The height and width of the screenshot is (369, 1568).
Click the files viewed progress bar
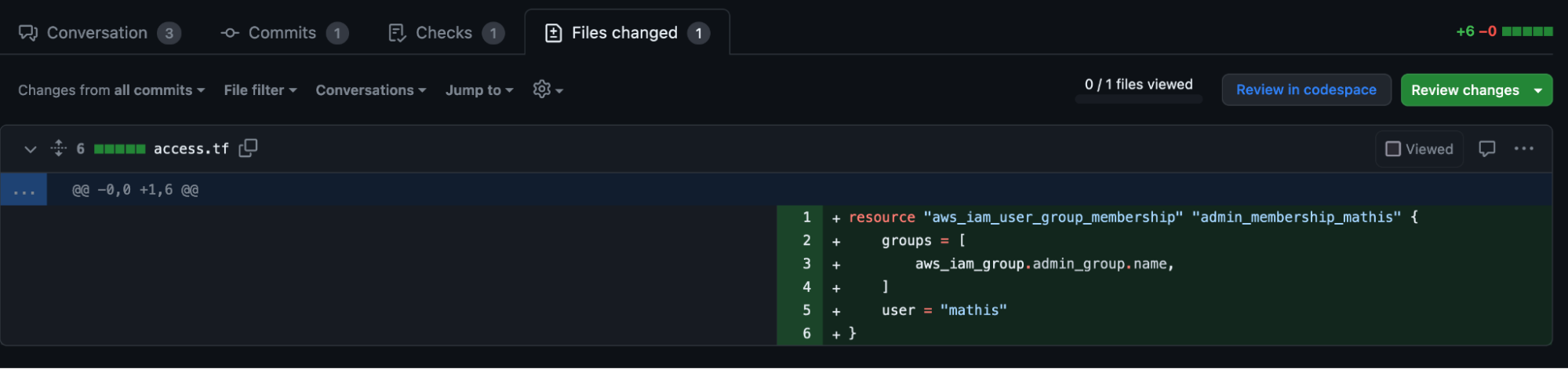[x=1138, y=100]
